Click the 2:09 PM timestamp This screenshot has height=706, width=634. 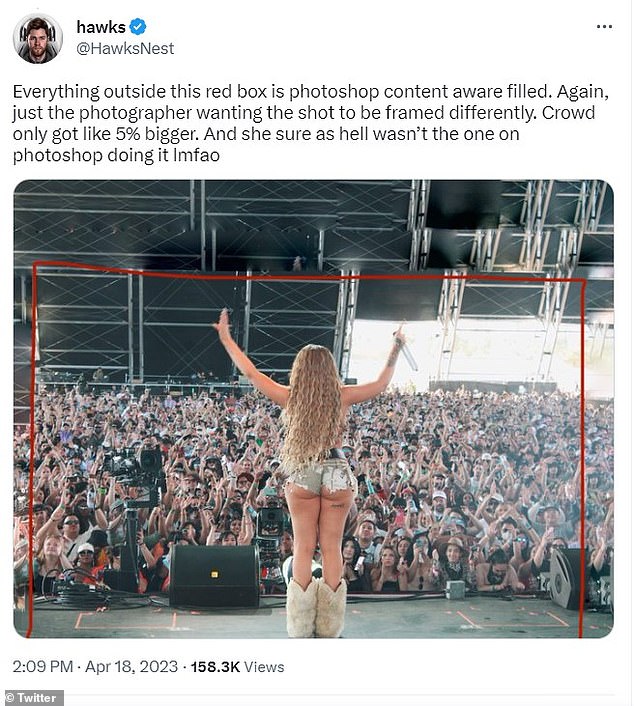click(43, 666)
